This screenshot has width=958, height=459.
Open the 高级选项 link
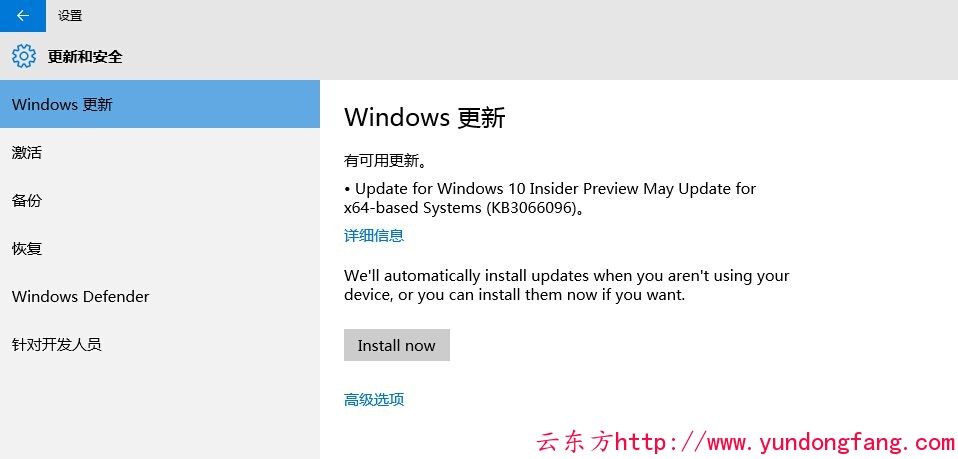point(374,400)
